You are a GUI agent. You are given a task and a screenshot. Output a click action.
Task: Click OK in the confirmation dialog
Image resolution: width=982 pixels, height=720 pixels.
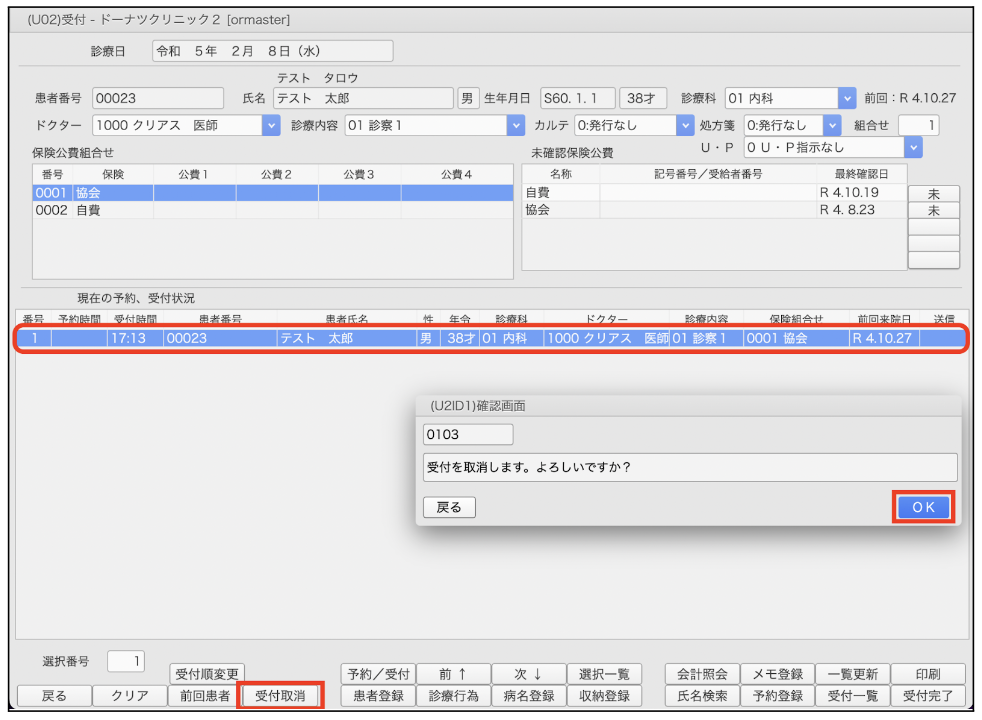click(x=922, y=507)
